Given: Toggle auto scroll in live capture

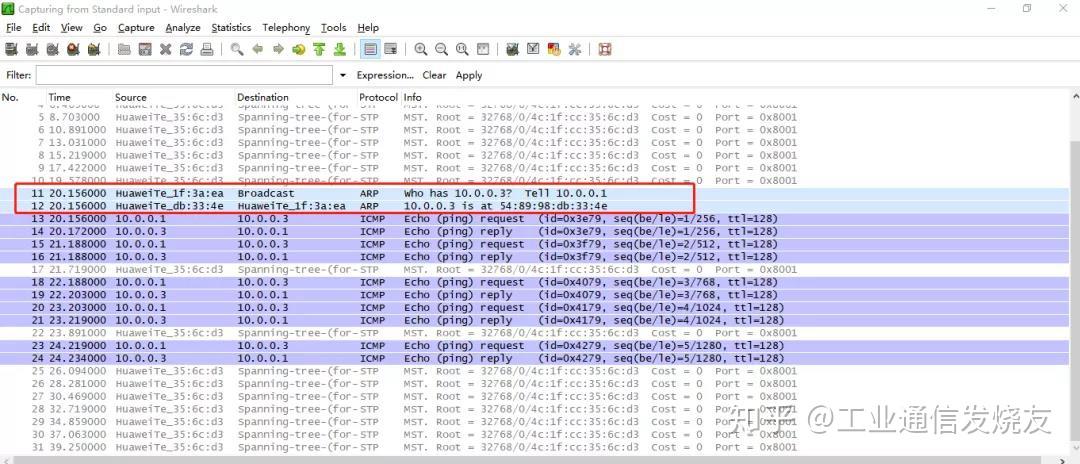Looking at the screenshot, I should [x=391, y=50].
